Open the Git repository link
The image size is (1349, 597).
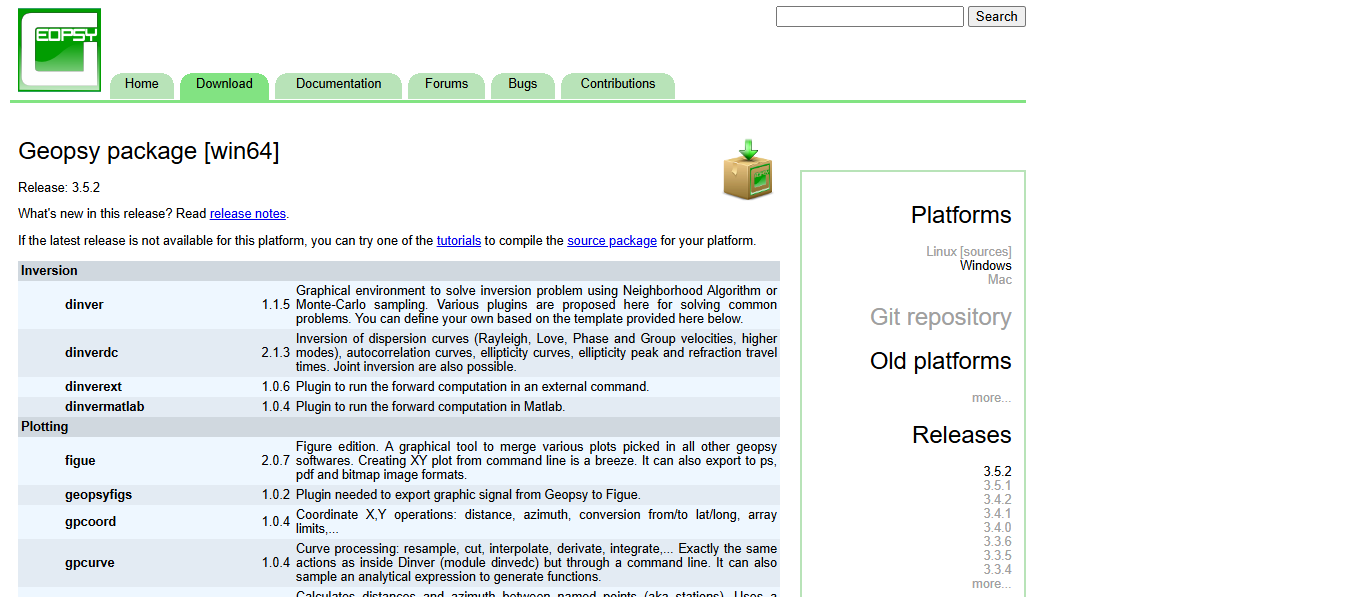pos(941,317)
